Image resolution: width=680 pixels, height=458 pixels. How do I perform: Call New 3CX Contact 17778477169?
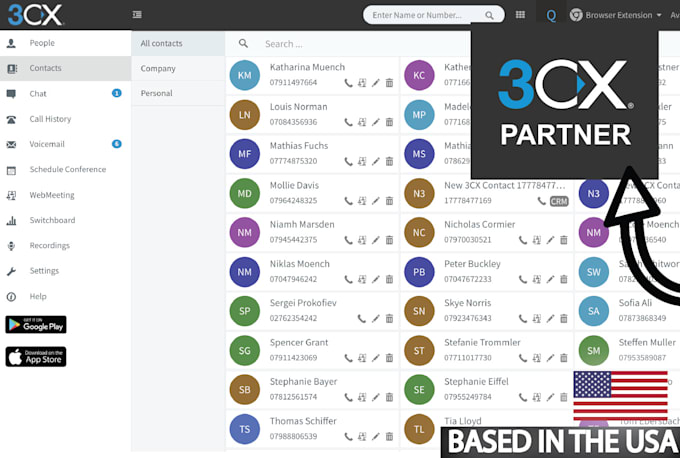coord(541,201)
